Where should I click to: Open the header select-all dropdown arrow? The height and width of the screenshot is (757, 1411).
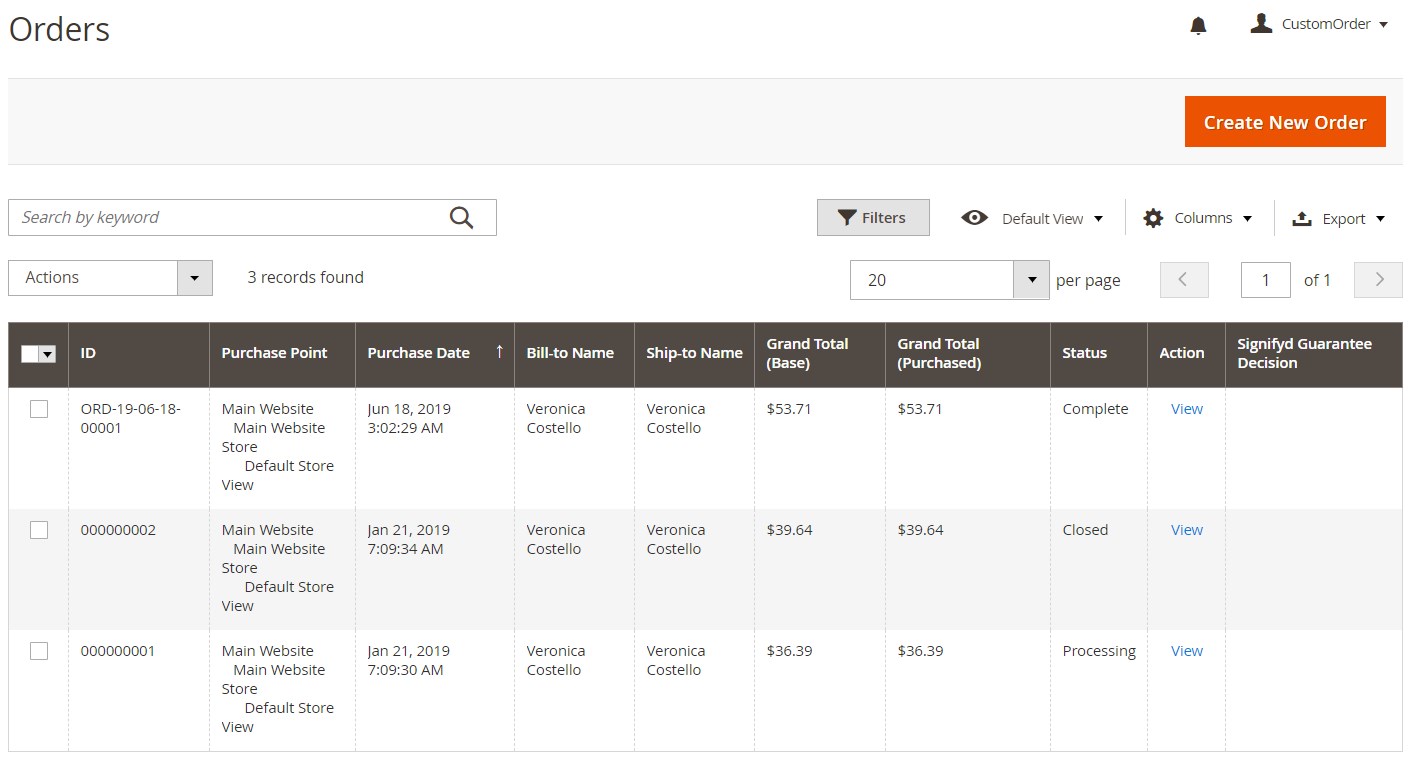point(47,354)
